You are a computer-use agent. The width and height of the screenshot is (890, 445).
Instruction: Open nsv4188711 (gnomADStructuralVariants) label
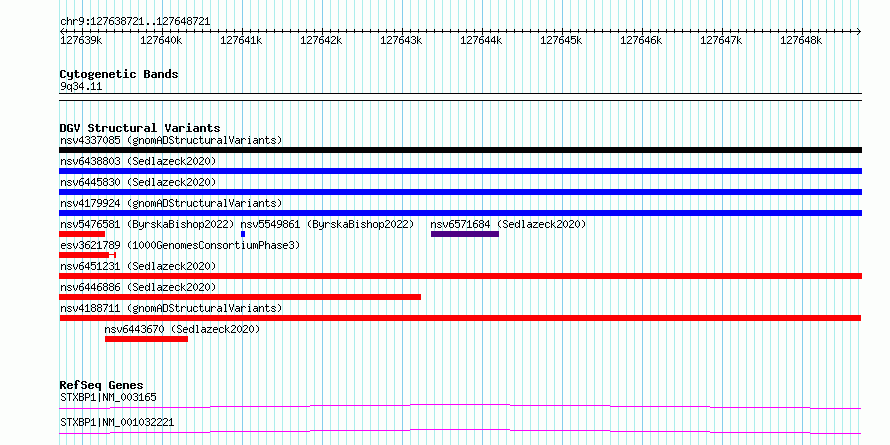pos(171,308)
